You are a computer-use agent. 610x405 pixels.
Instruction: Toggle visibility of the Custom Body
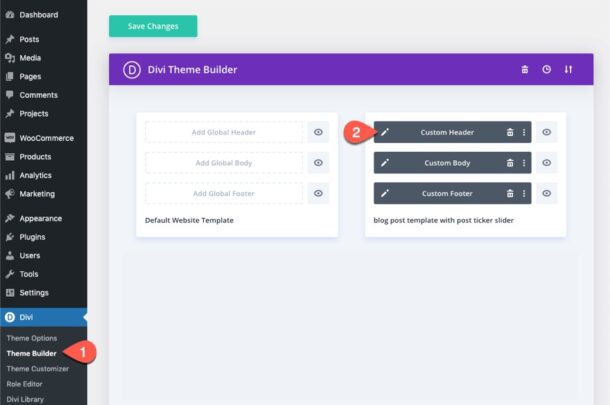tap(547, 163)
